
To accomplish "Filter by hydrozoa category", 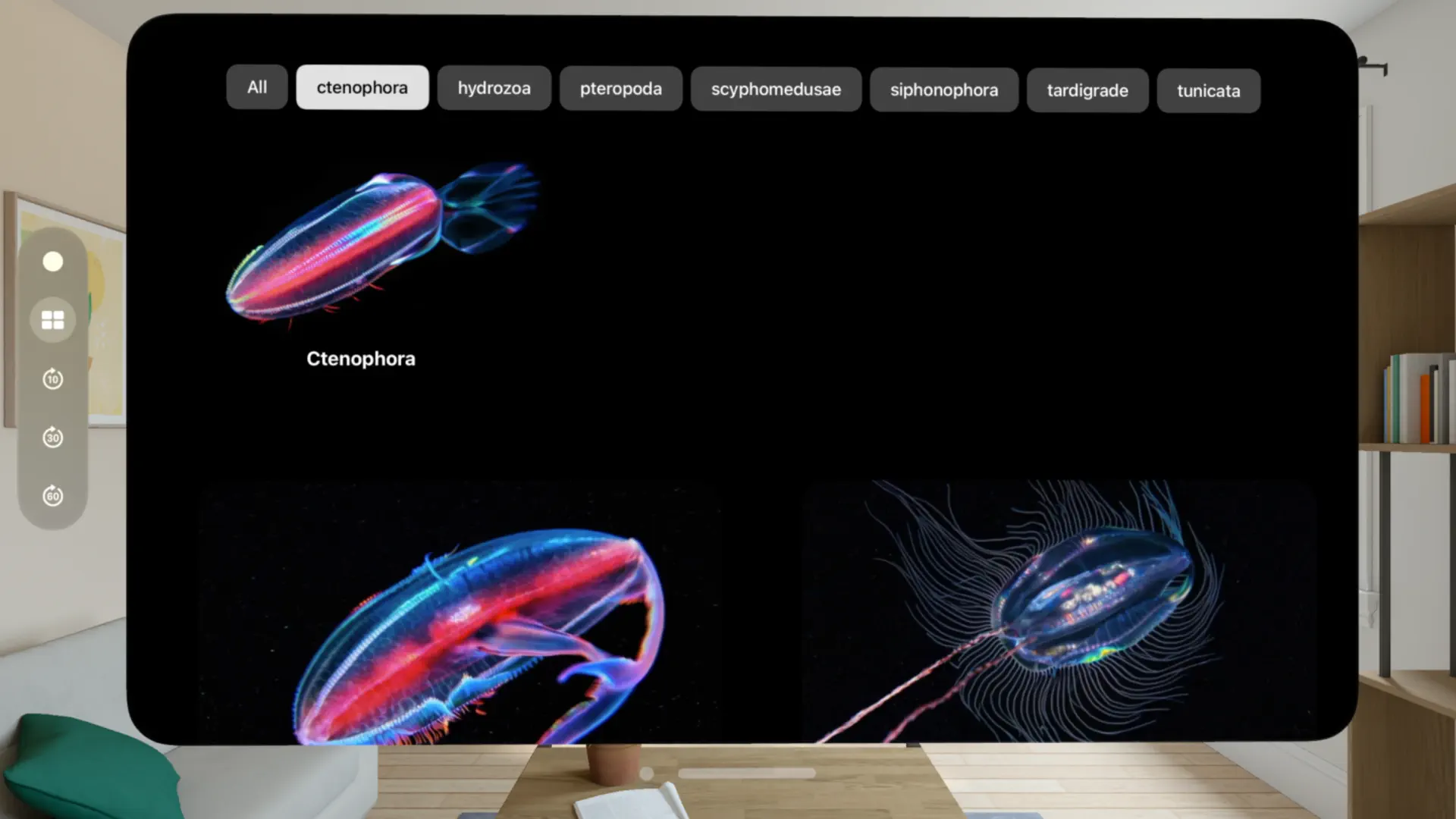I will coord(494,89).
